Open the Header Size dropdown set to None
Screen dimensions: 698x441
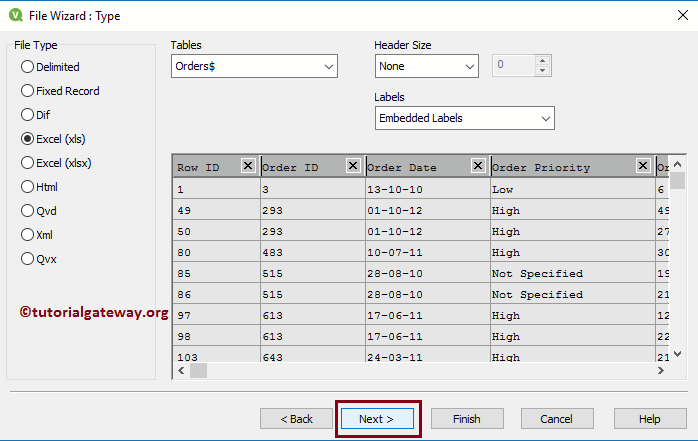point(426,66)
